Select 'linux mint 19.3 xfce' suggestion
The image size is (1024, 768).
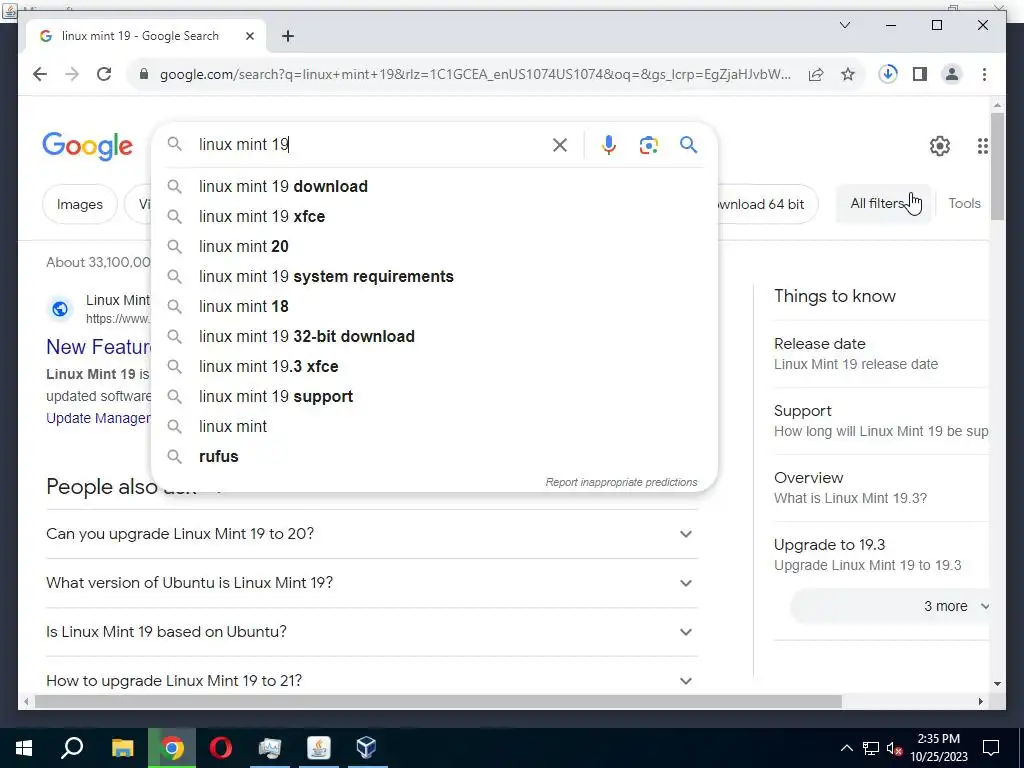[434, 367]
